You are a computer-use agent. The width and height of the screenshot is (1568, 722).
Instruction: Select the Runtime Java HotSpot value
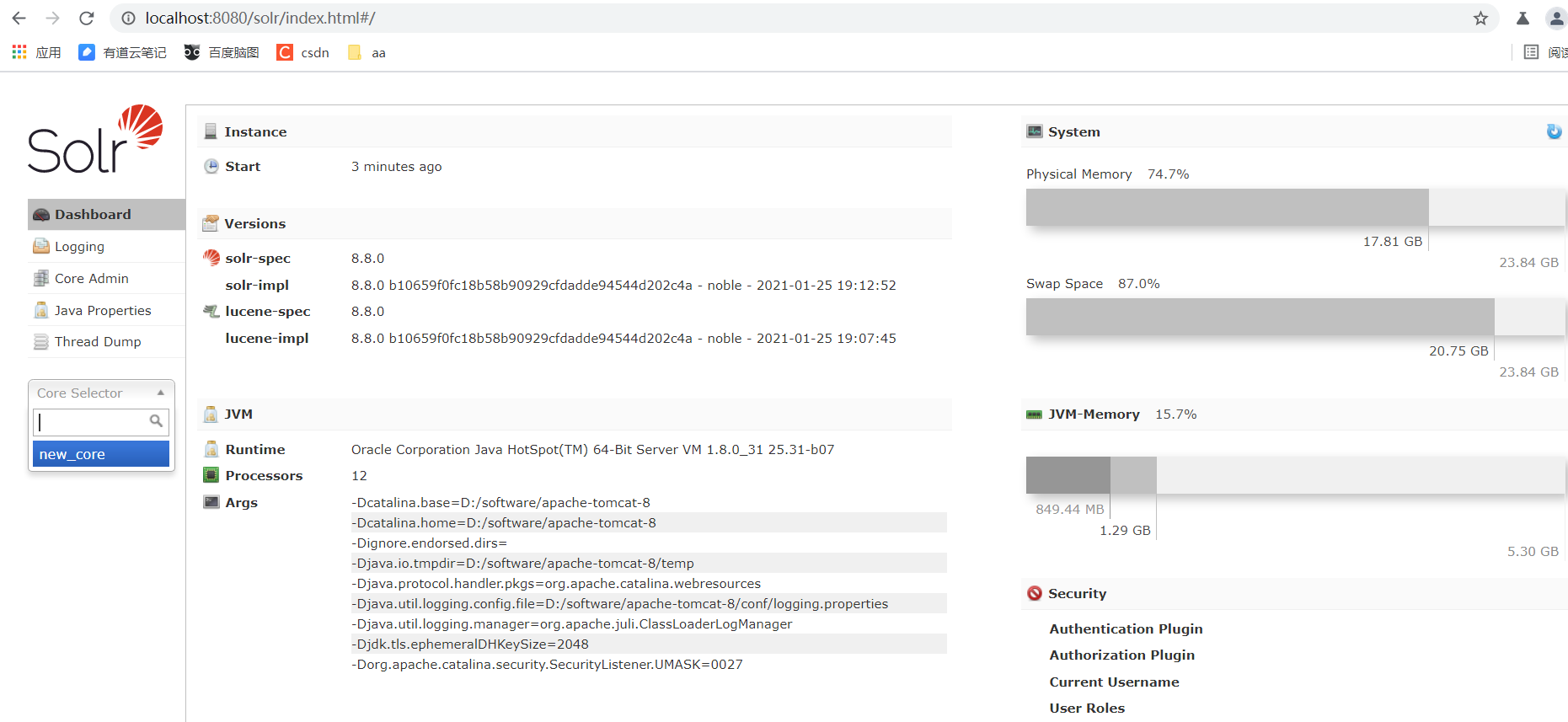pyautogui.click(x=592, y=449)
